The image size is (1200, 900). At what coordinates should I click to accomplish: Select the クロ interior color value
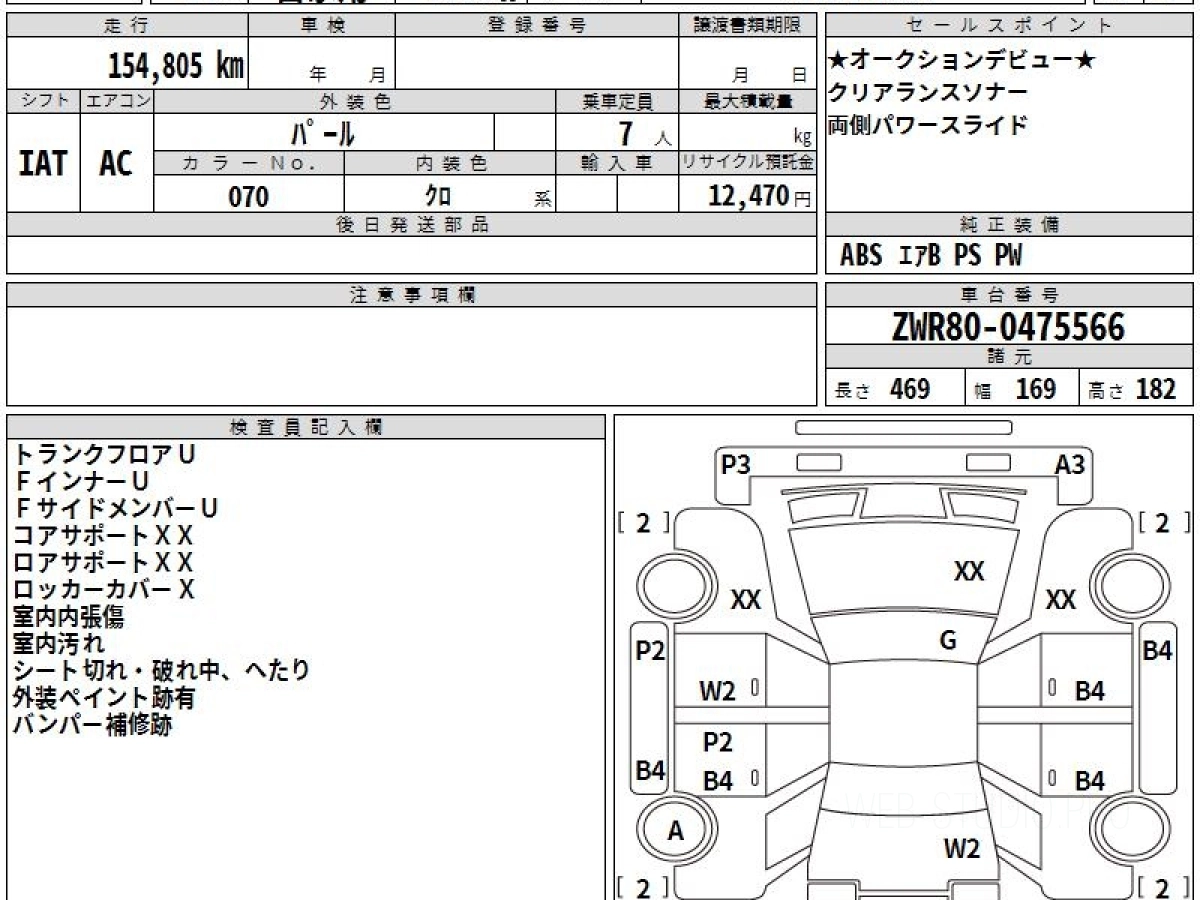(438, 197)
